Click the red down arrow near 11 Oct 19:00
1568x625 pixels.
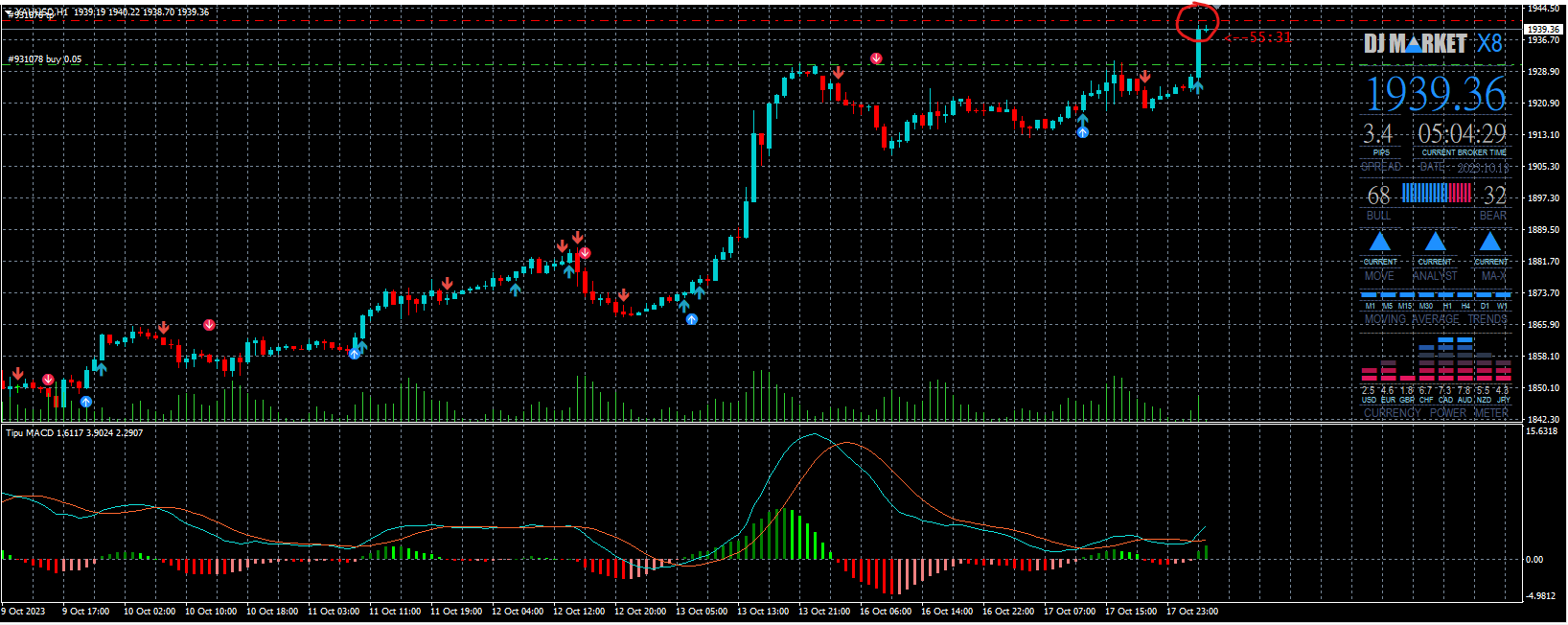(448, 284)
